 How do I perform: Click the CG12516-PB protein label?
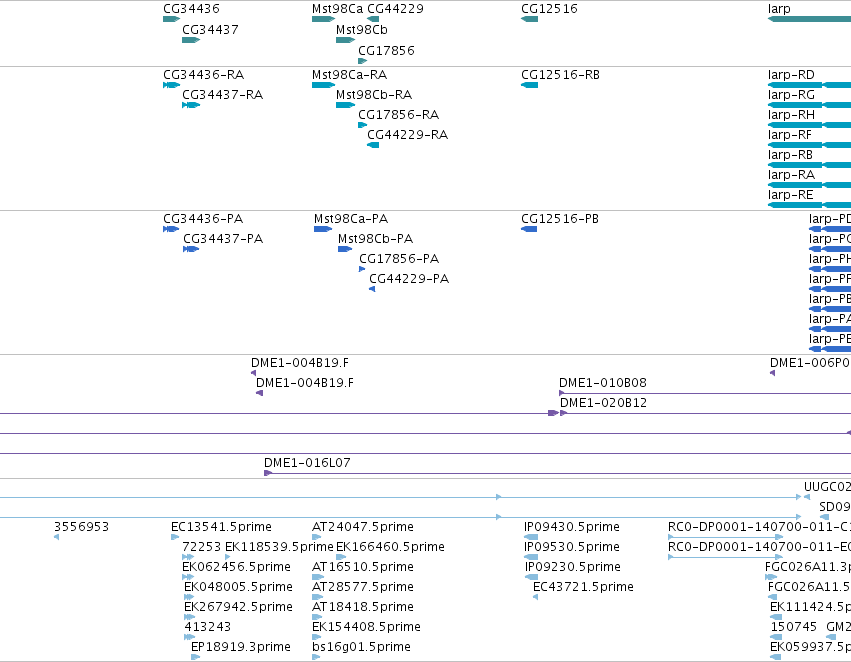click(560, 219)
